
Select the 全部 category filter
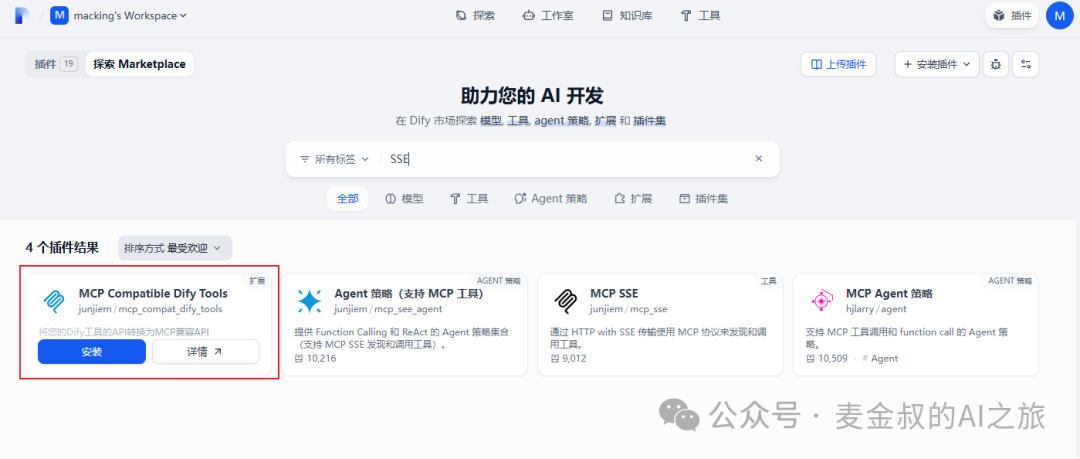point(348,198)
